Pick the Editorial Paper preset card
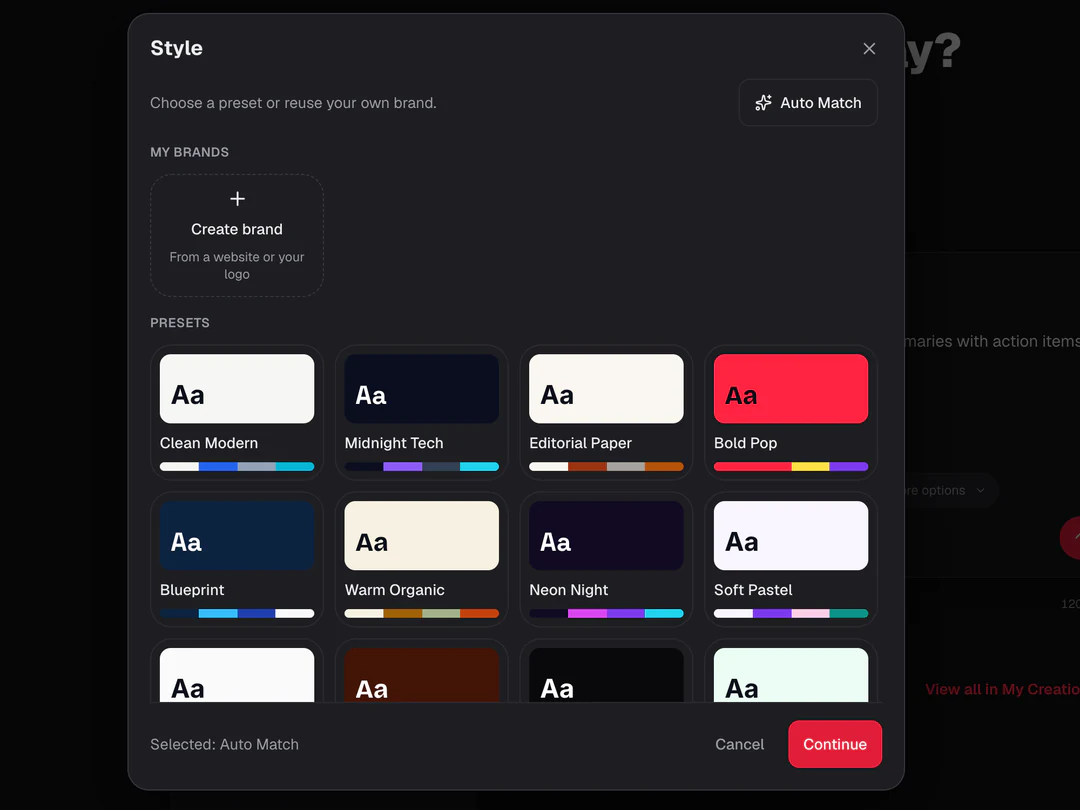Viewport: 1080px width, 810px height. point(606,412)
